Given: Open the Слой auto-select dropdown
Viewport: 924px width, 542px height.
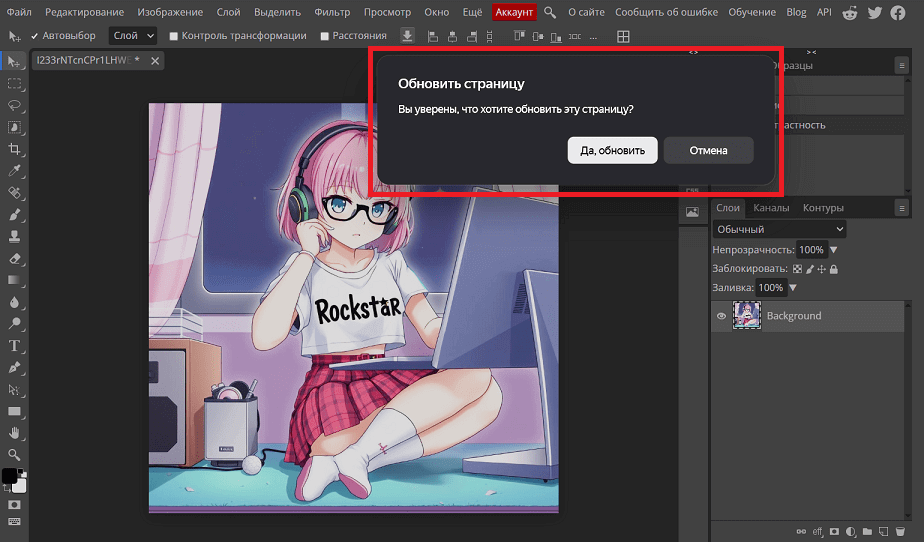Looking at the screenshot, I should tap(134, 36).
